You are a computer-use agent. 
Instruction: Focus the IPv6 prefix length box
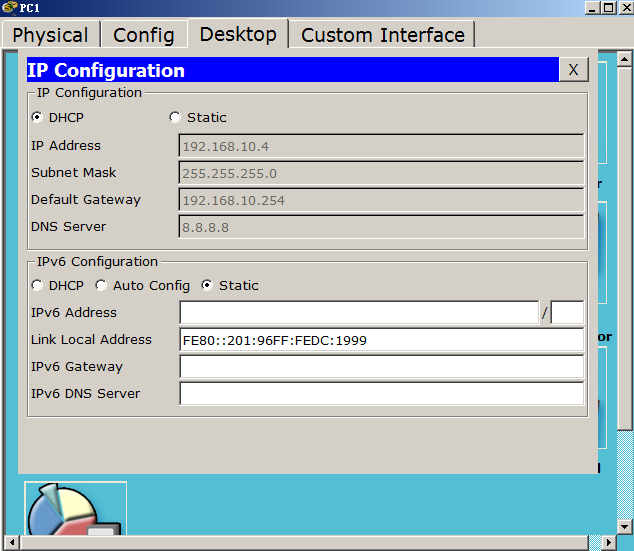point(567,312)
